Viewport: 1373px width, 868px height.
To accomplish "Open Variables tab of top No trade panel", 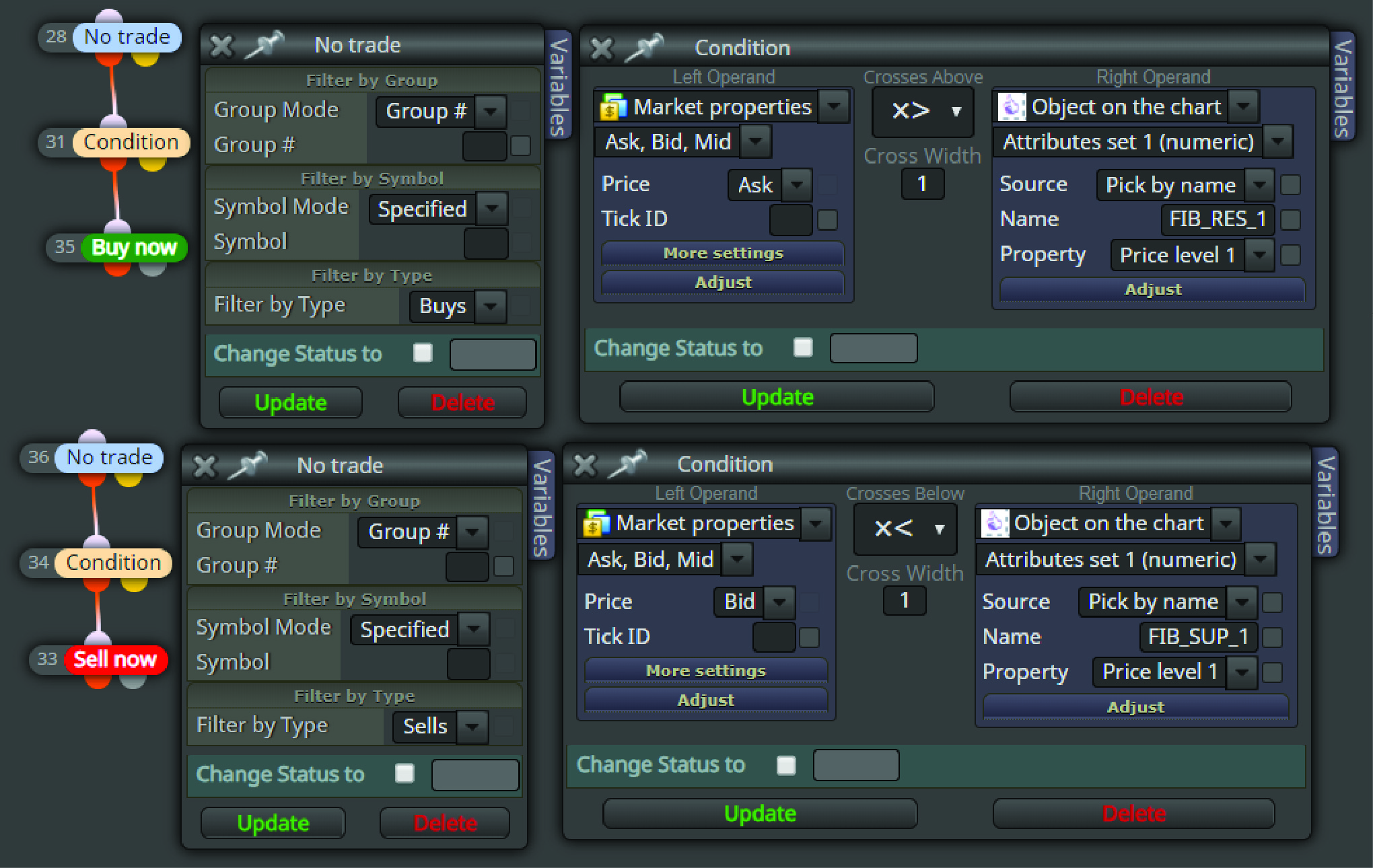I will pyautogui.click(x=558, y=86).
